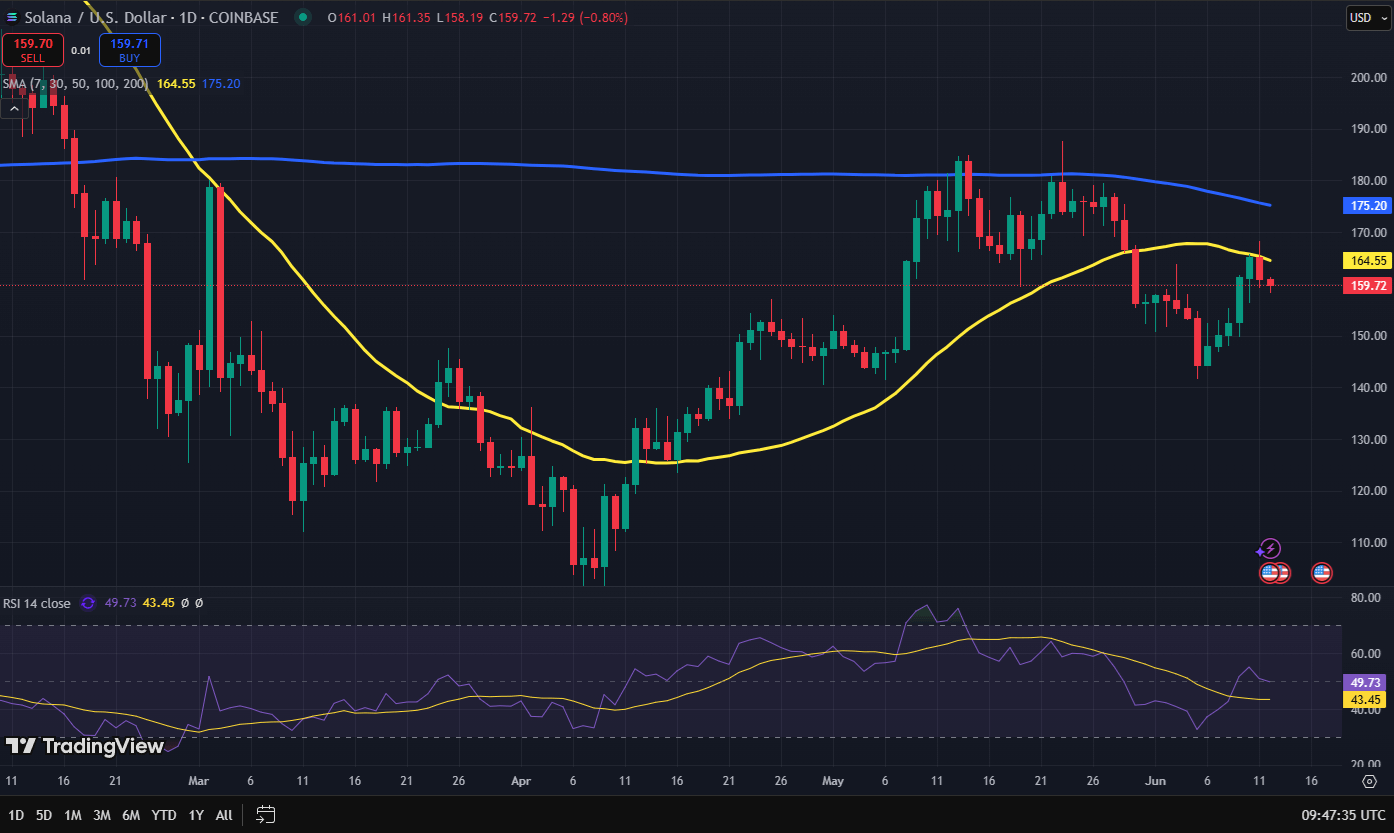Click the high price H161.35 in header
The height and width of the screenshot is (833, 1394).
(x=406, y=17)
